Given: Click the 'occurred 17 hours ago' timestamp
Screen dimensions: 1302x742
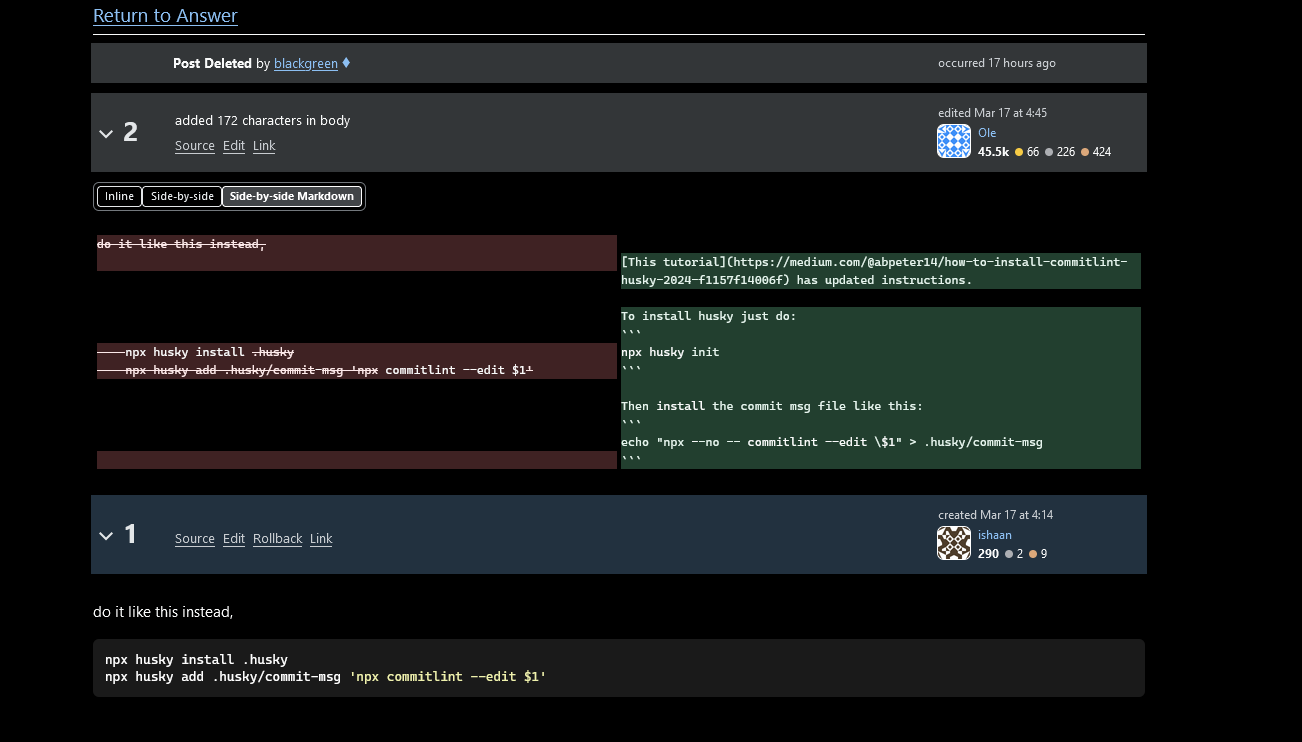Looking at the screenshot, I should [x=997, y=63].
